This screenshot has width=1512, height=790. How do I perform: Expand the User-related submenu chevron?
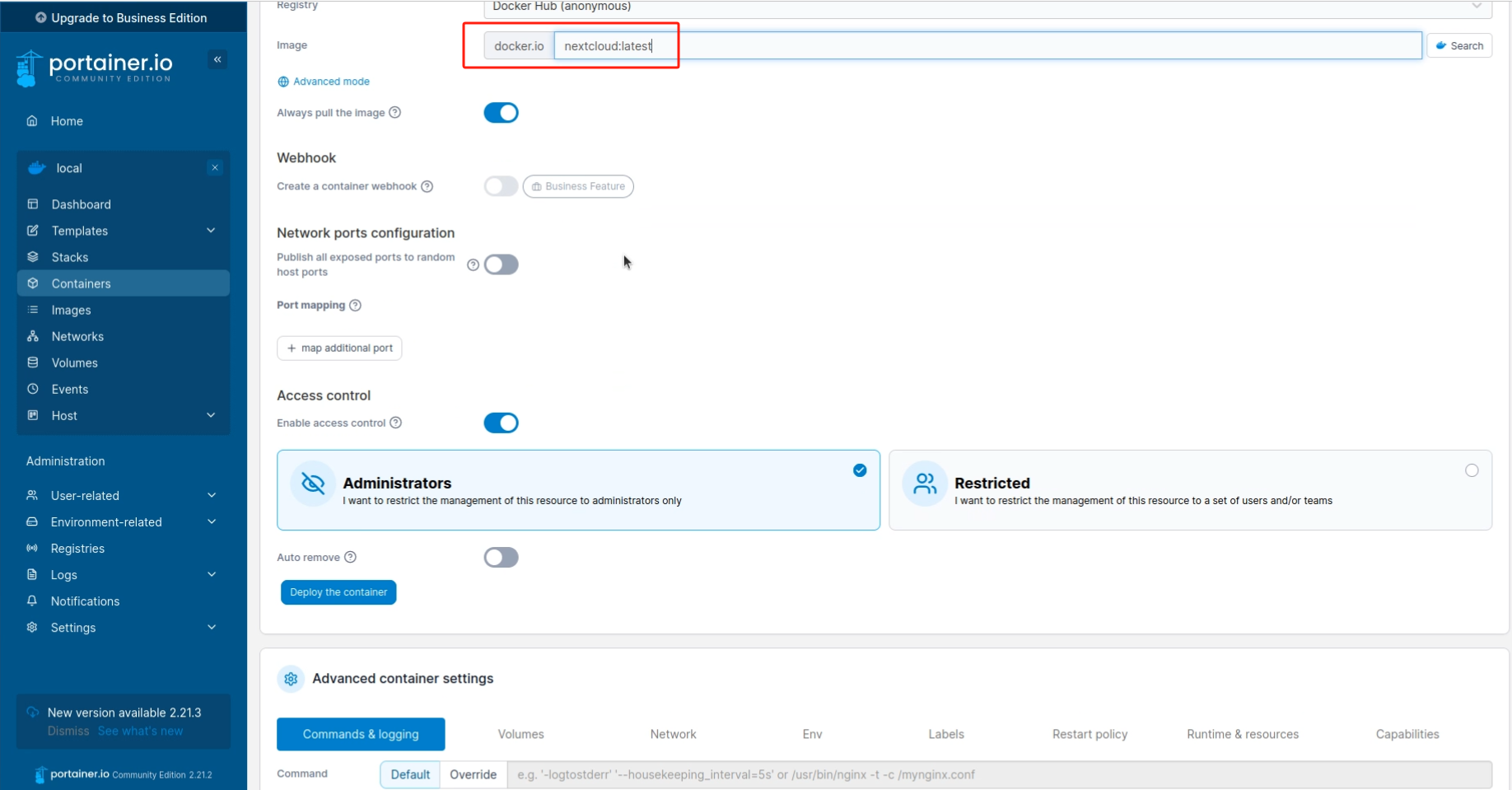pos(212,495)
